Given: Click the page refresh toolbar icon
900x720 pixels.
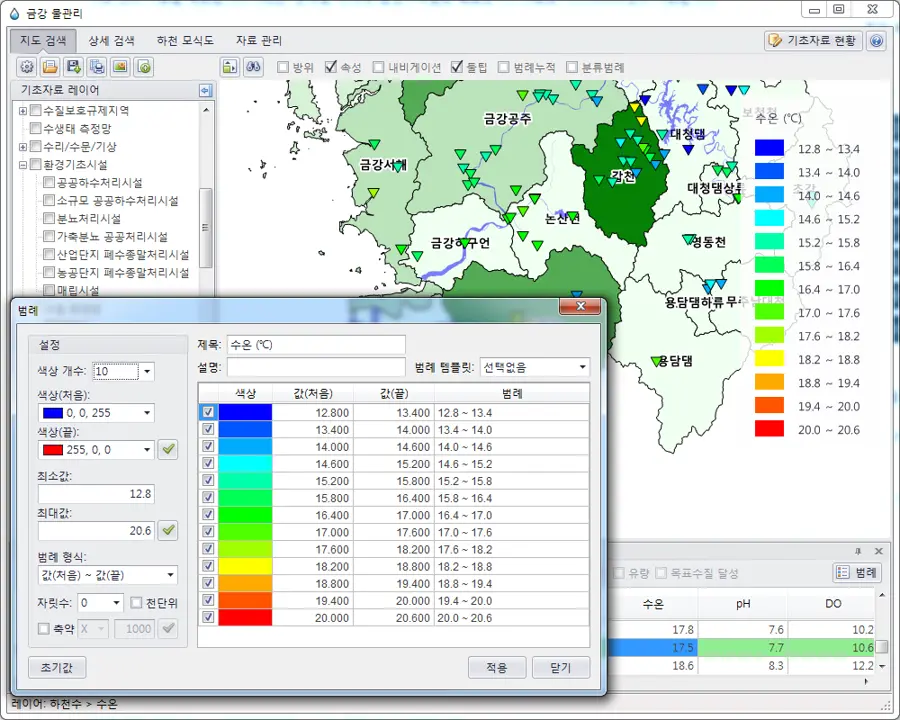Looking at the screenshot, I should tap(144, 67).
